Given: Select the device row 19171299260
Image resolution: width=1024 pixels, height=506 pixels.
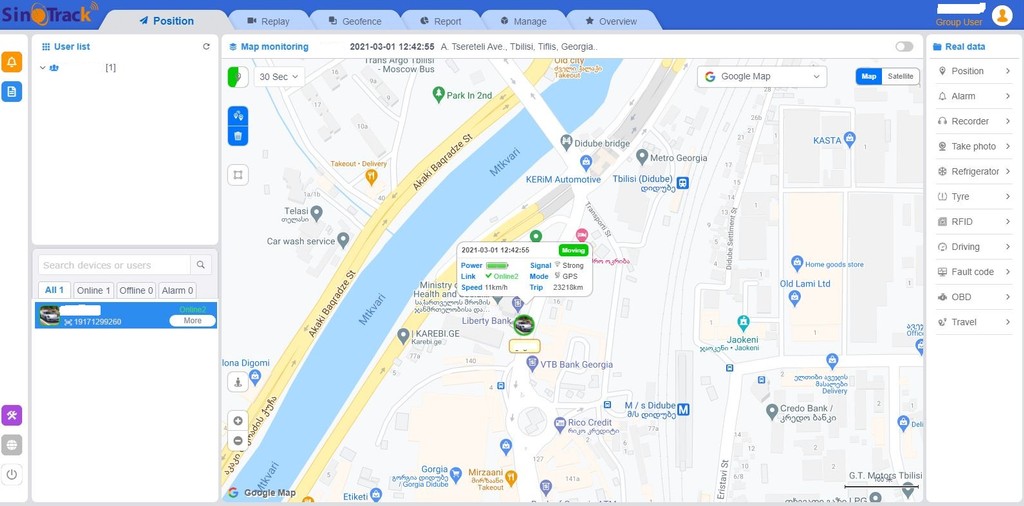Looking at the screenshot, I should [126, 315].
